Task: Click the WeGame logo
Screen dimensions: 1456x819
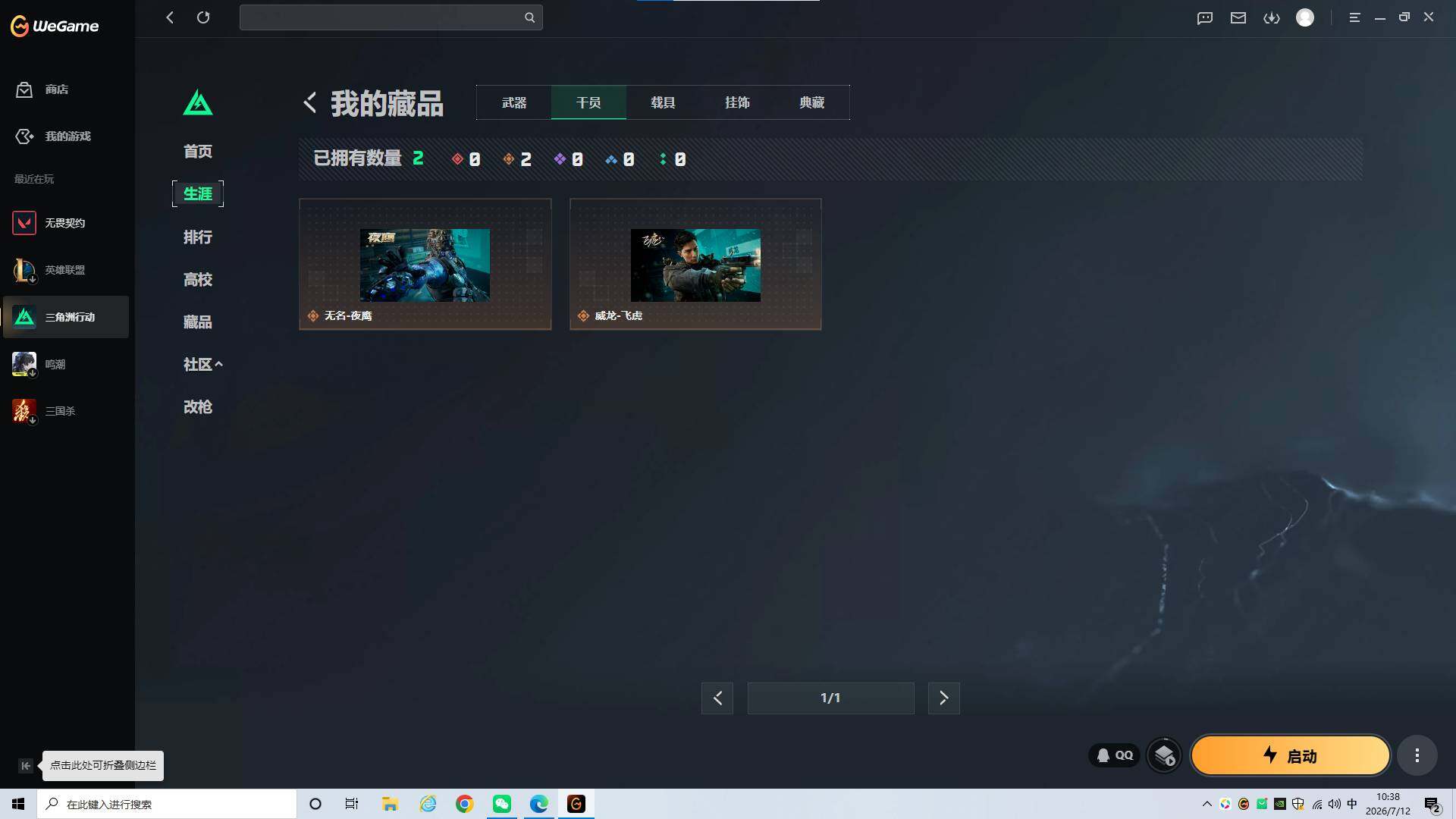Action: point(55,26)
